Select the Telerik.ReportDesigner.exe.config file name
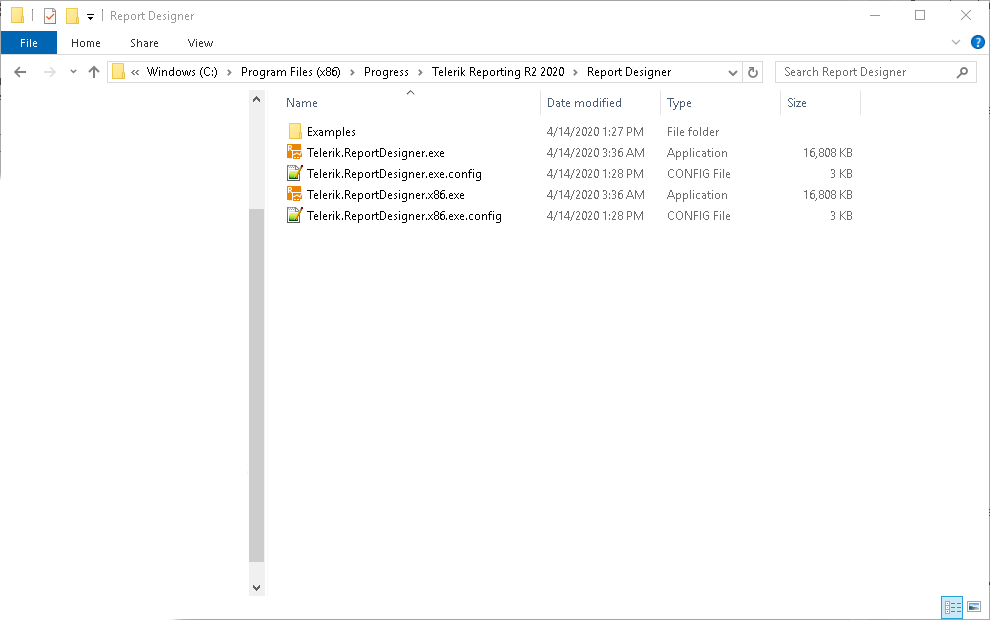 point(394,174)
